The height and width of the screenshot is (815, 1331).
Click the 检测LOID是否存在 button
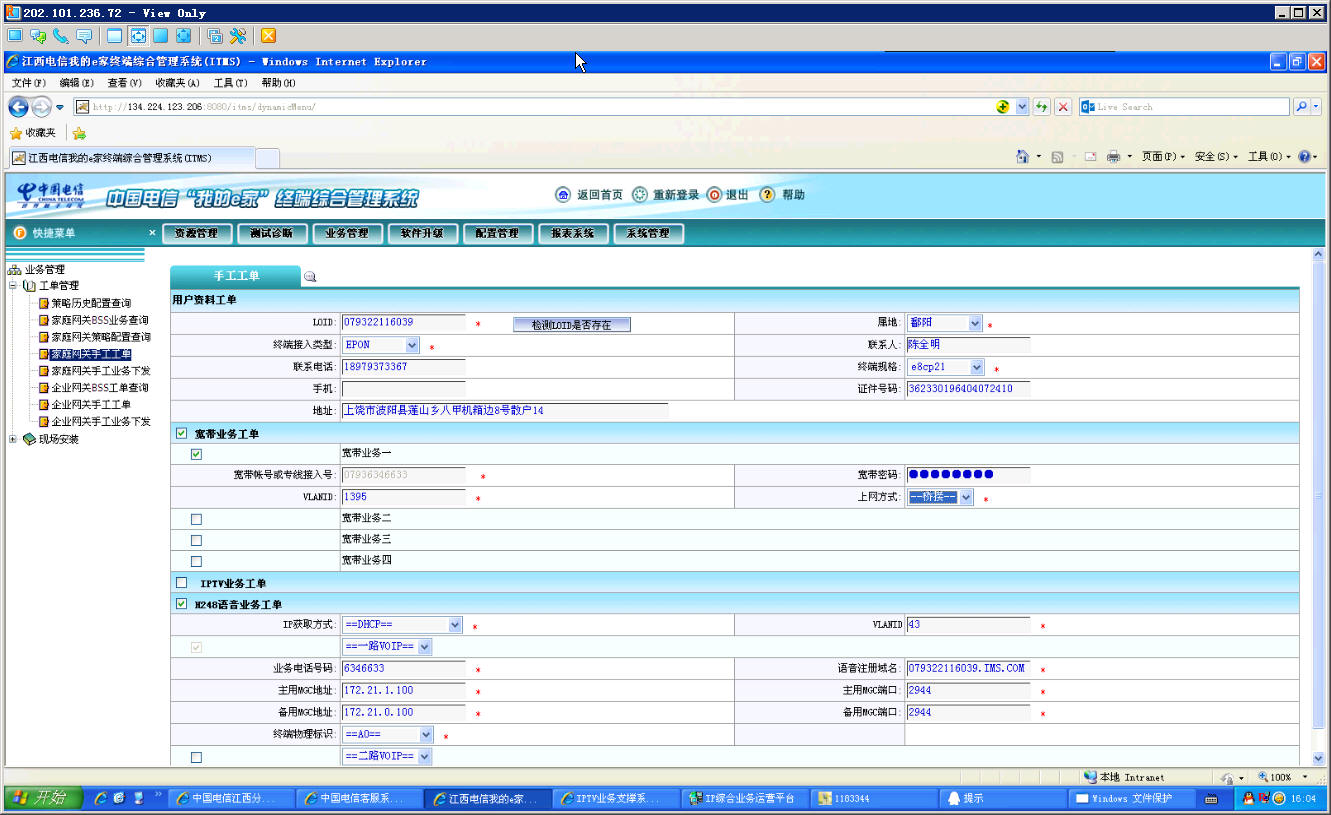pos(572,324)
